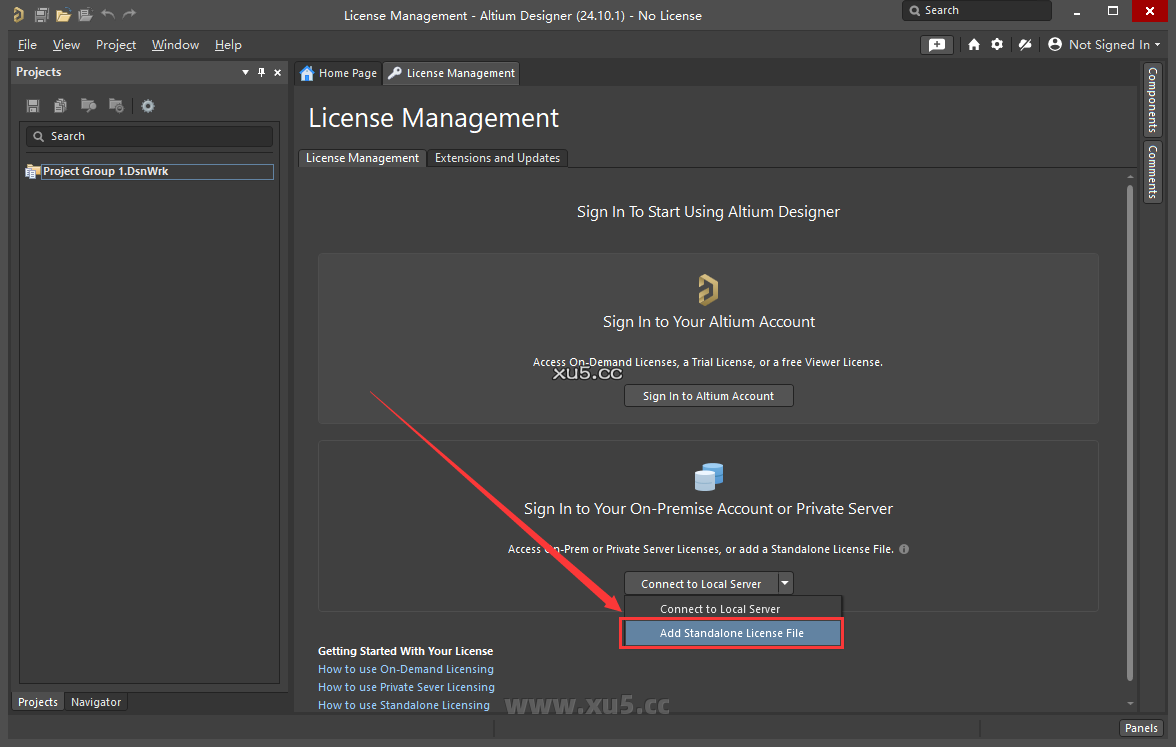Click the License Management page vertical scrollbar
This screenshot has height=747, width=1176.
pos(1131,430)
